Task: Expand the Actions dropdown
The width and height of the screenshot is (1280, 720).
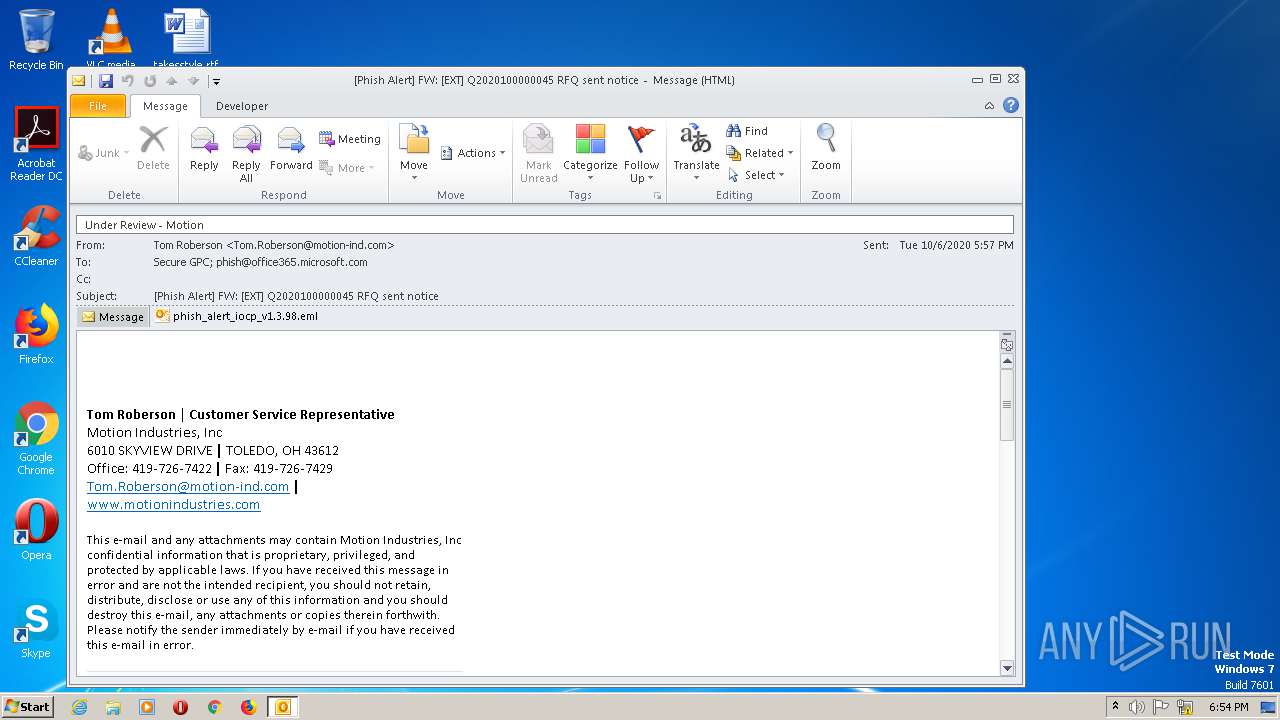Action: click(473, 153)
